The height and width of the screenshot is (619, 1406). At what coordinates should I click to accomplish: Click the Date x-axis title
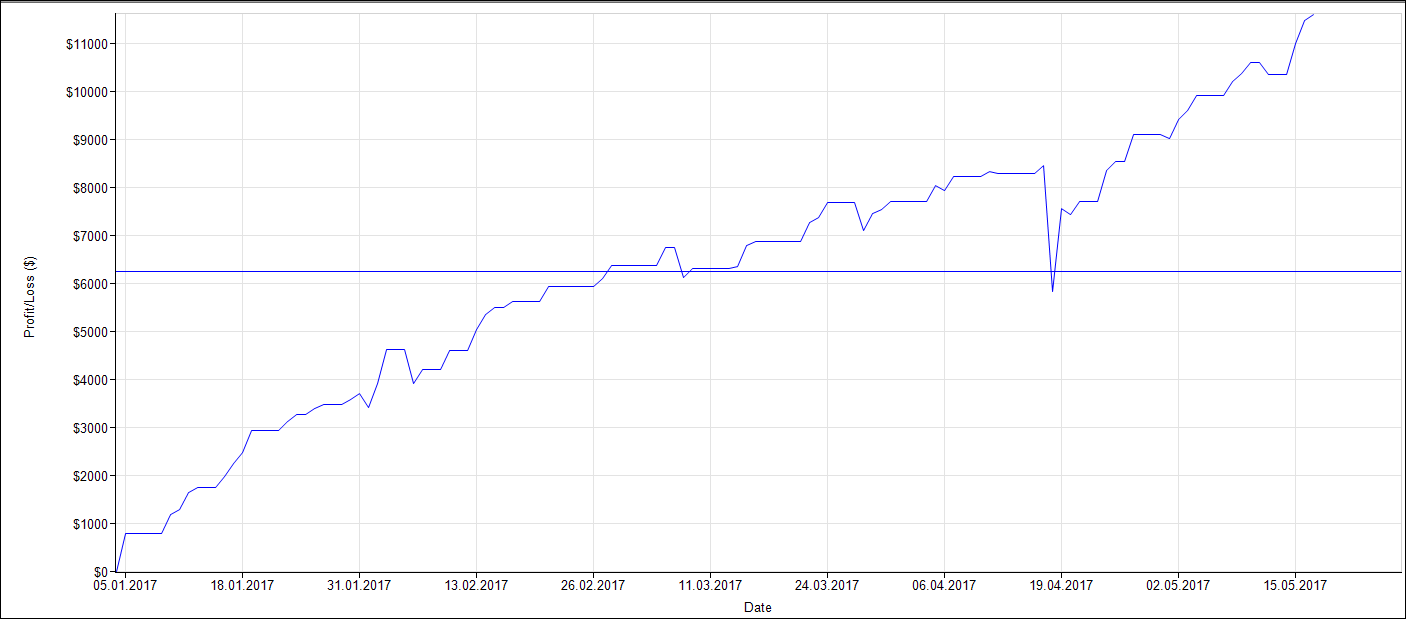point(757,607)
